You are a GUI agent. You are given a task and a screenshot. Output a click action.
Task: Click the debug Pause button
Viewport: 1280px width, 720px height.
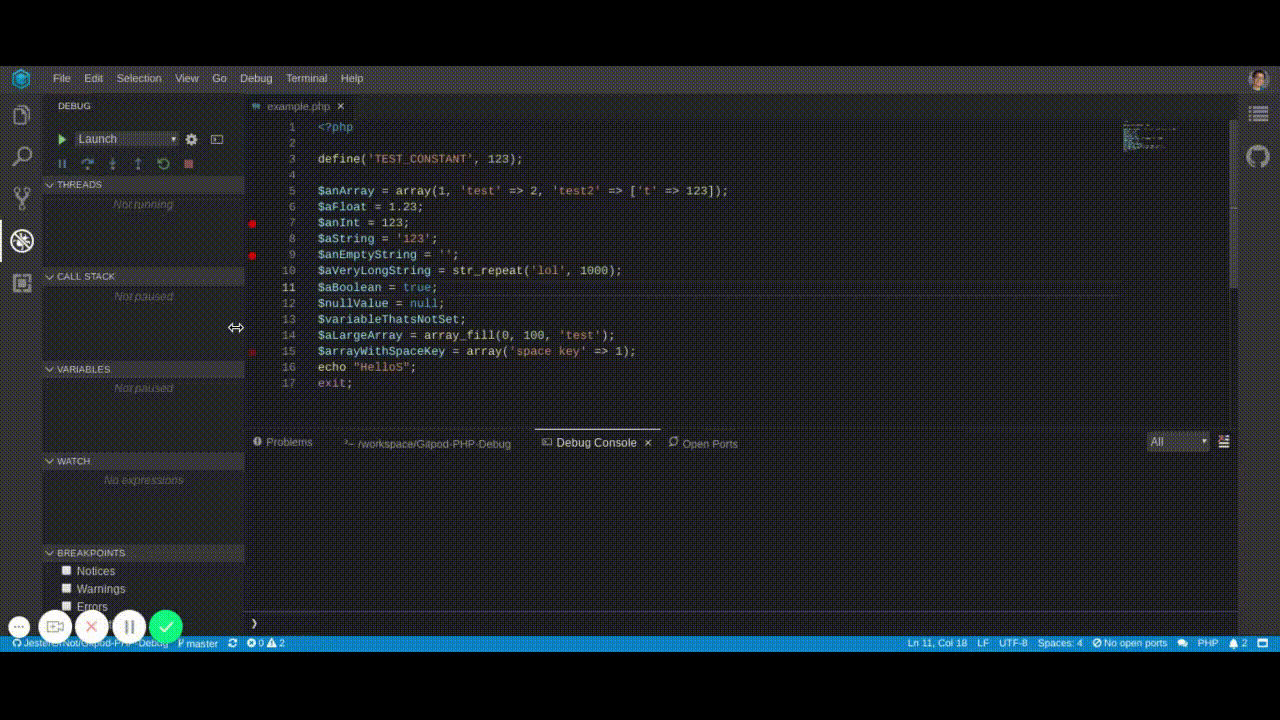click(62, 164)
